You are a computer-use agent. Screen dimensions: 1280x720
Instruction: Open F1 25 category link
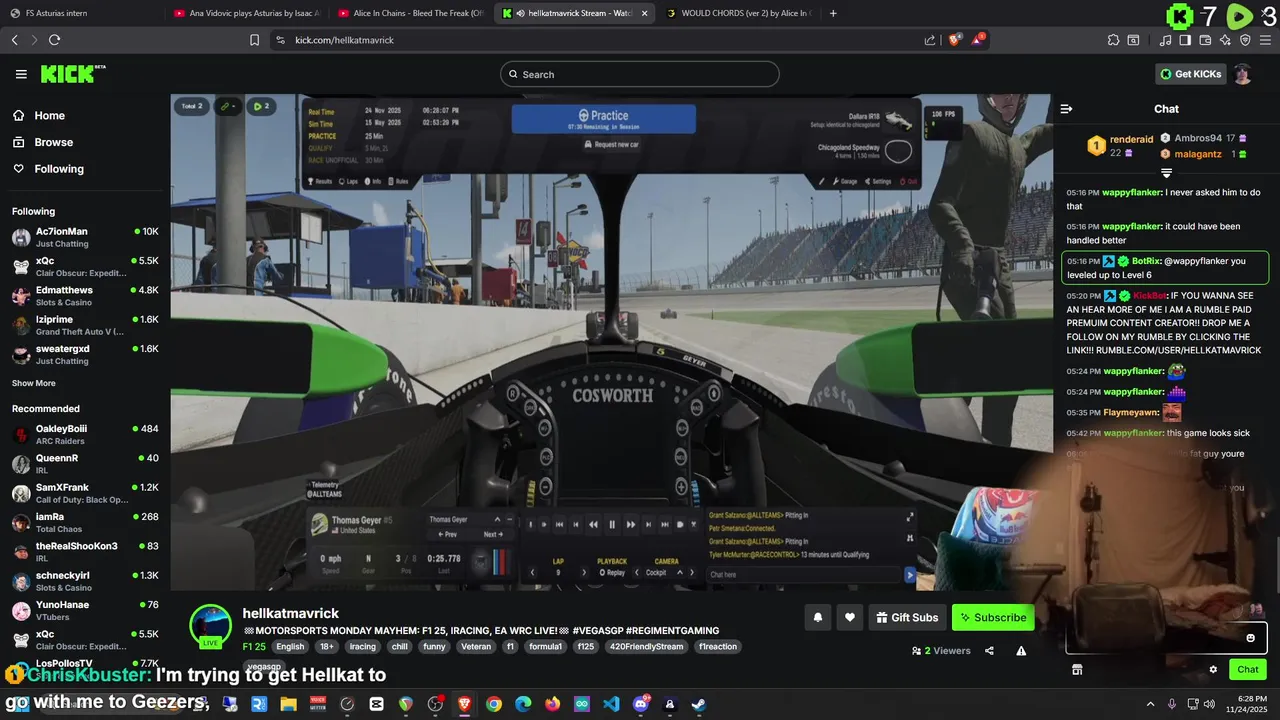[254, 647]
